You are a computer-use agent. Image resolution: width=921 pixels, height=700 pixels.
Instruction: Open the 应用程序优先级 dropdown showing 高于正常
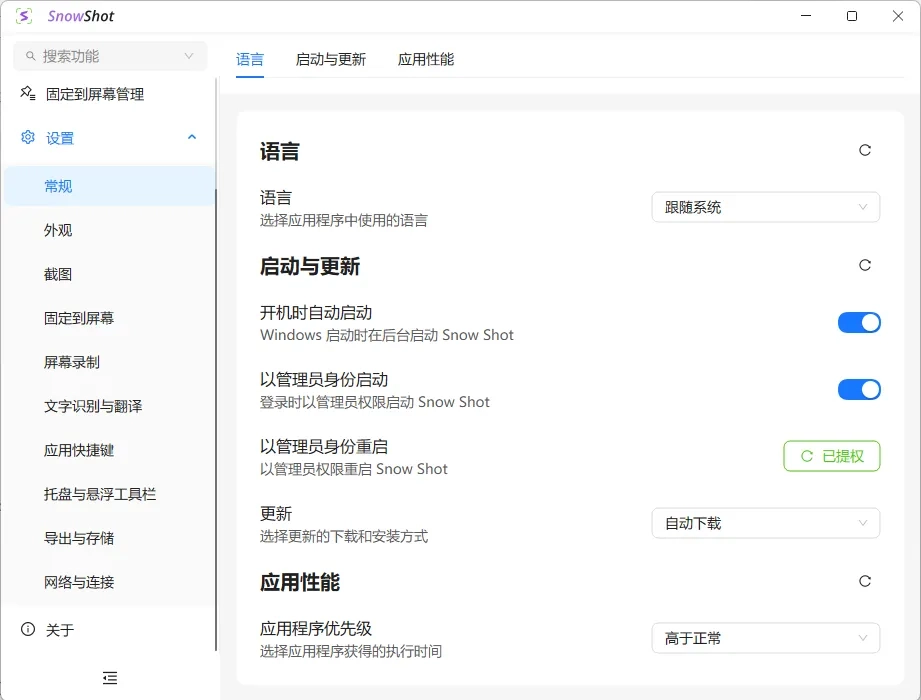(x=765, y=638)
